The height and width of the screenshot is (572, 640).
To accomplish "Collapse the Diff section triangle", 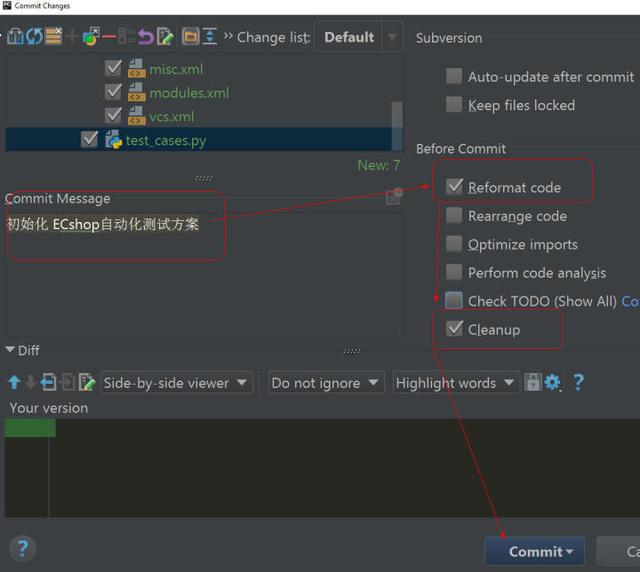I will coord(11,350).
